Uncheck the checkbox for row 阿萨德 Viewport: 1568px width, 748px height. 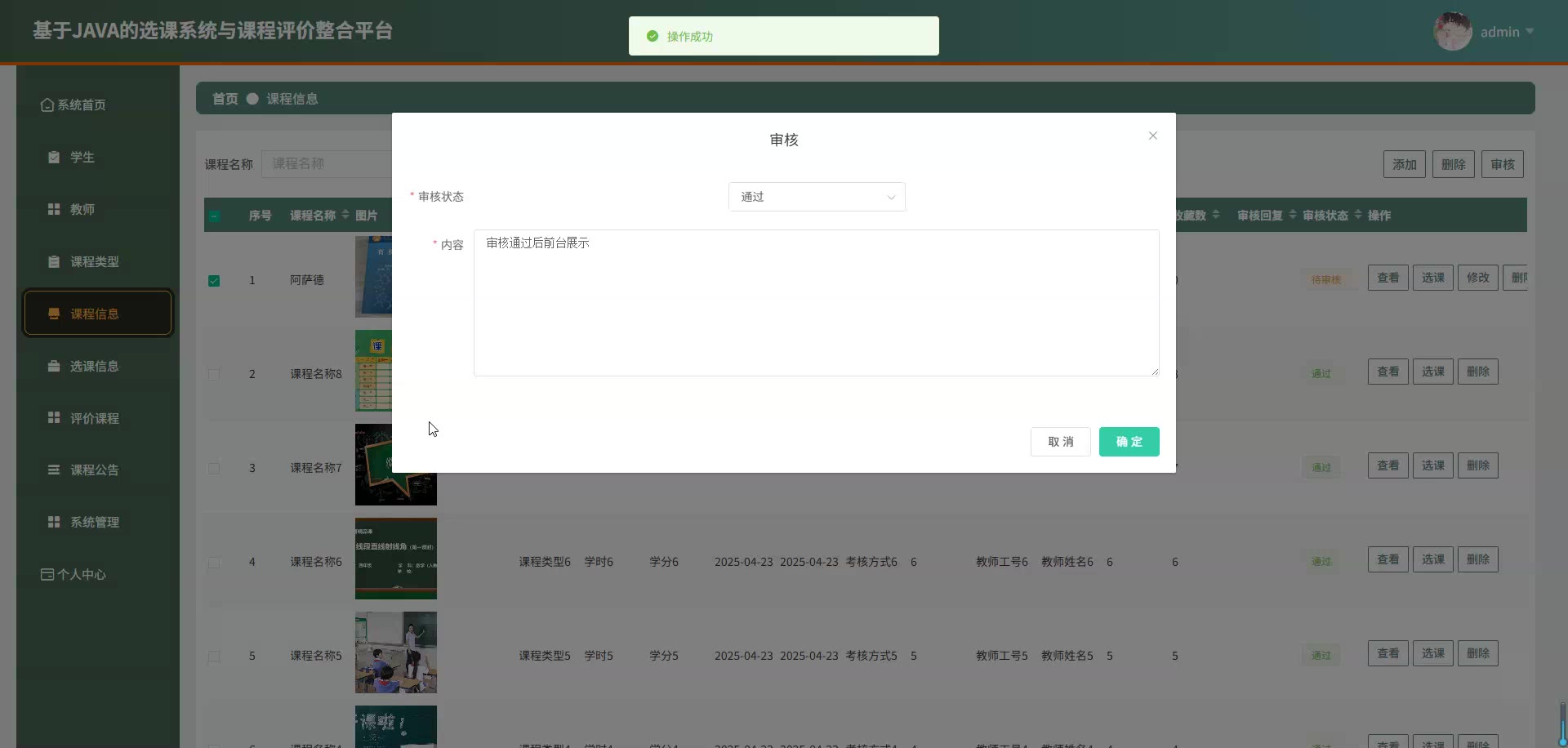(214, 281)
